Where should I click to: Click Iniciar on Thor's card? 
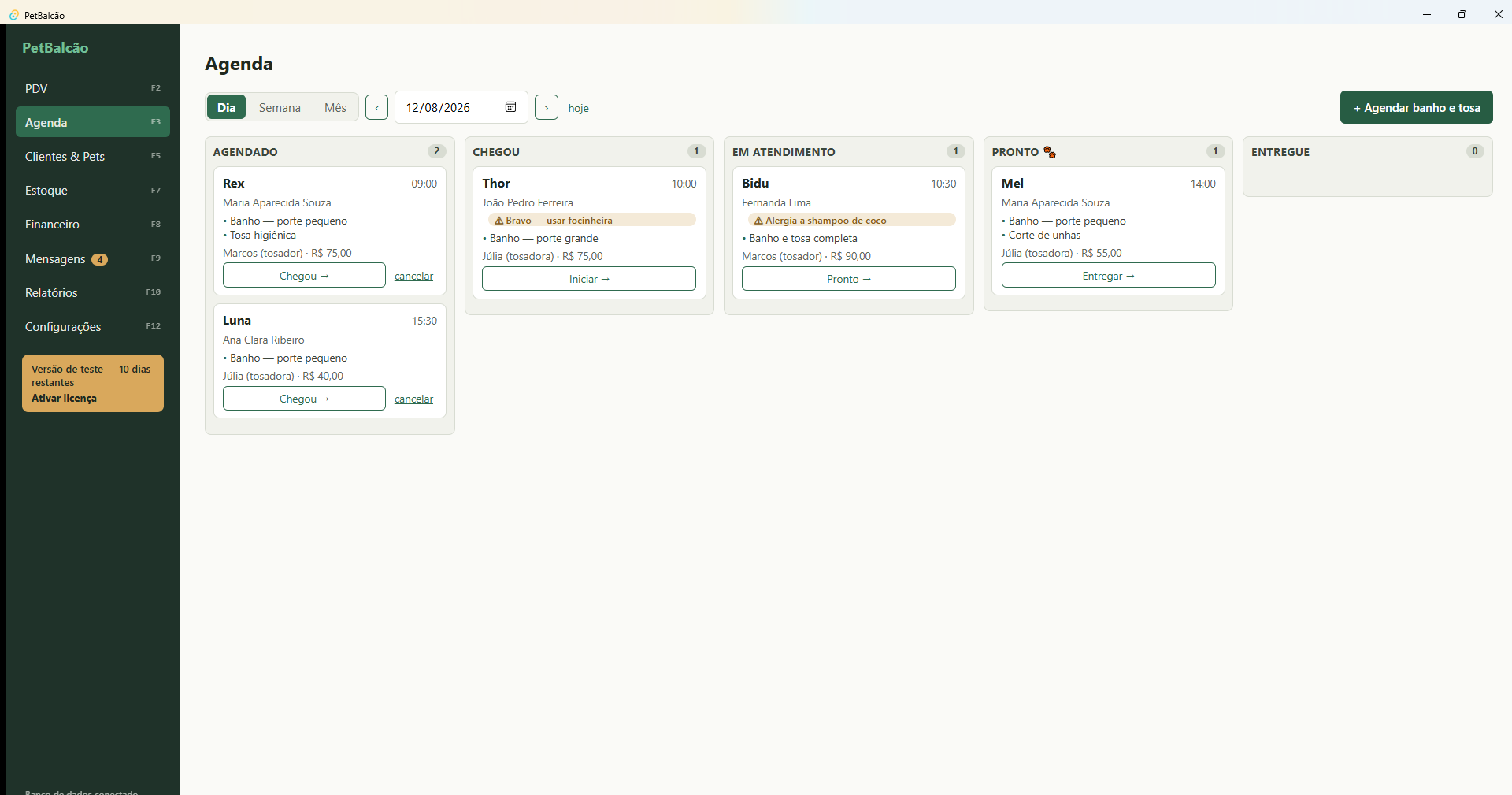[589, 279]
